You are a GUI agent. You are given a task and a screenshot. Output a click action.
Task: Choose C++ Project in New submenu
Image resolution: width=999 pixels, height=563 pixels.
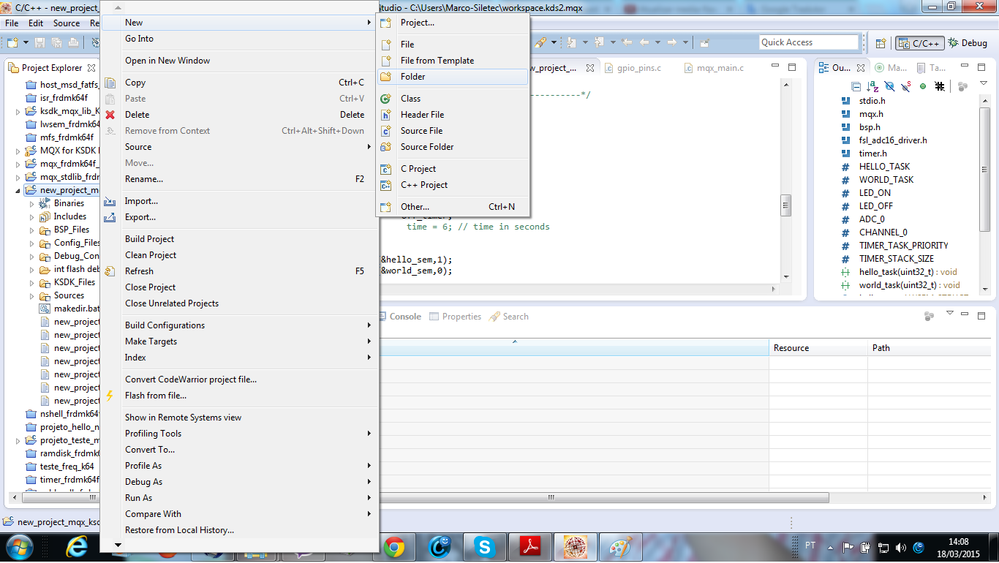[x=452, y=185]
